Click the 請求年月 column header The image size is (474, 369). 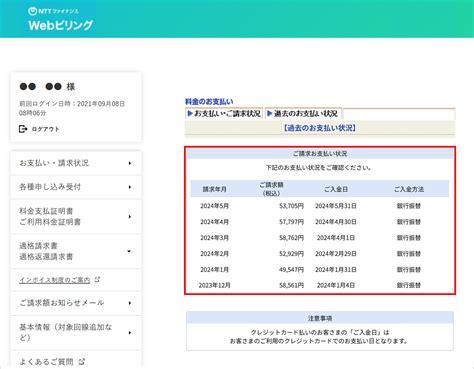(x=214, y=189)
